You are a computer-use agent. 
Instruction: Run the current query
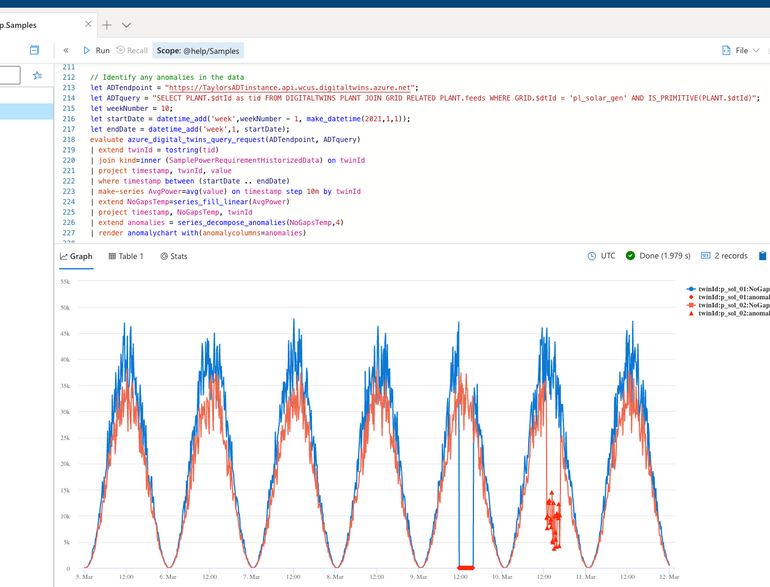(96, 50)
